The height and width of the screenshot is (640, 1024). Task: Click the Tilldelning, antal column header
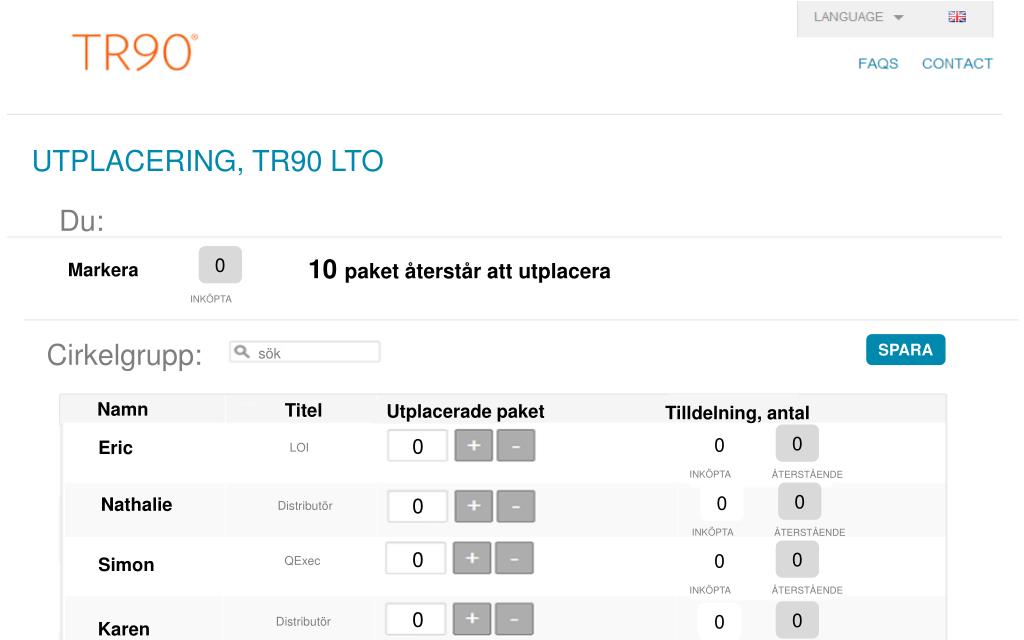(x=737, y=413)
